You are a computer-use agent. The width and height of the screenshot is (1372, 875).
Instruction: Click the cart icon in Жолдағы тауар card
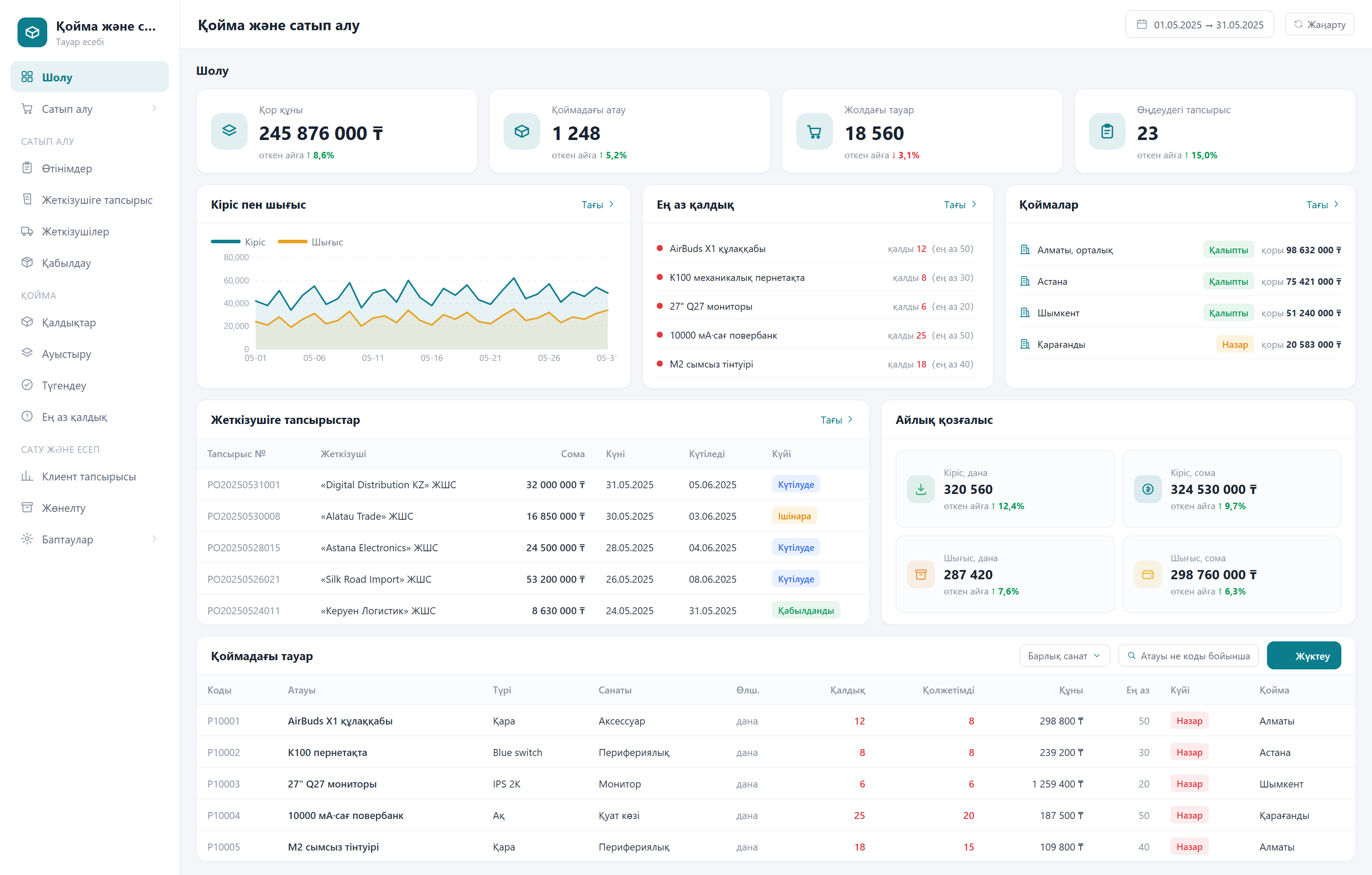pyautogui.click(x=814, y=131)
